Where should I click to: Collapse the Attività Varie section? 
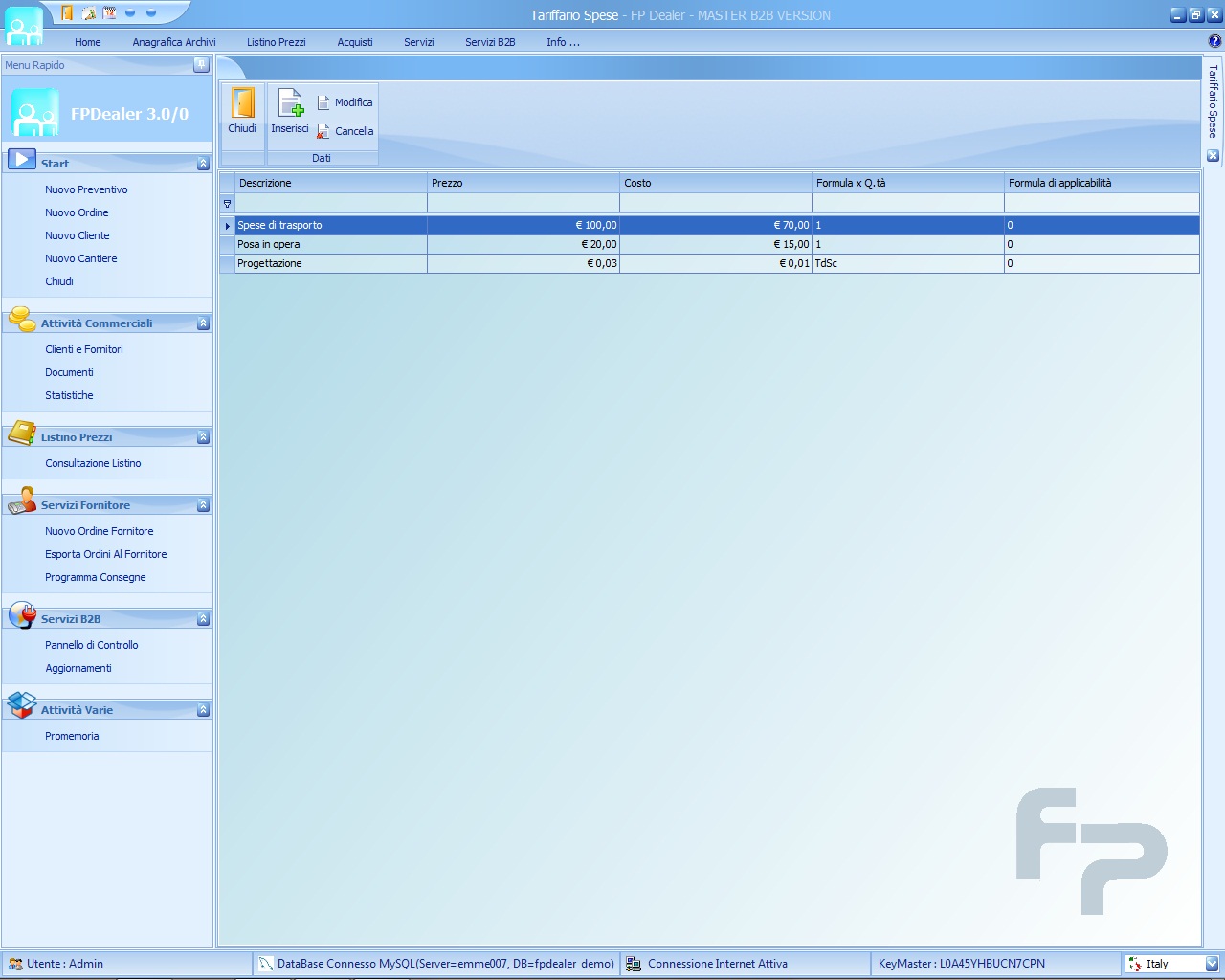tap(203, 710)
